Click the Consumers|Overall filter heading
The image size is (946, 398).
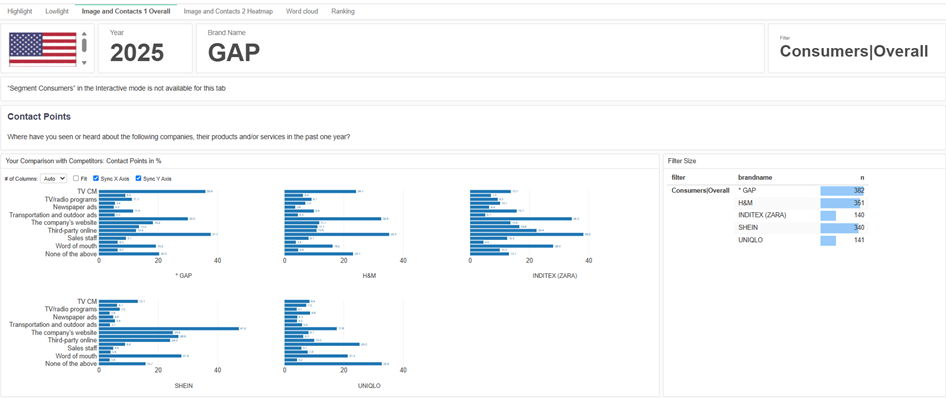coord(854,52)
